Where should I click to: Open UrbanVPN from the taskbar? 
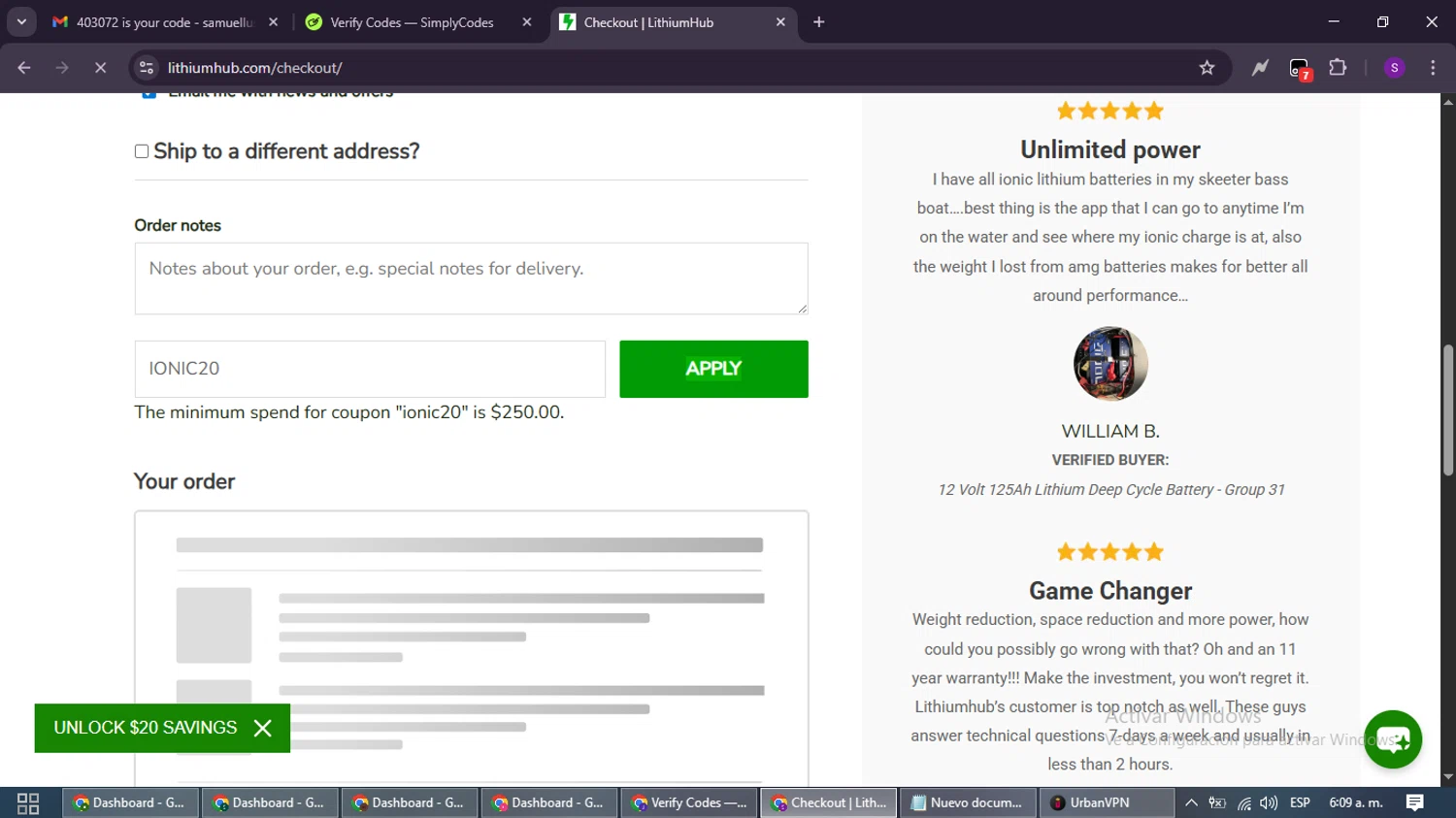[1108, 803]
